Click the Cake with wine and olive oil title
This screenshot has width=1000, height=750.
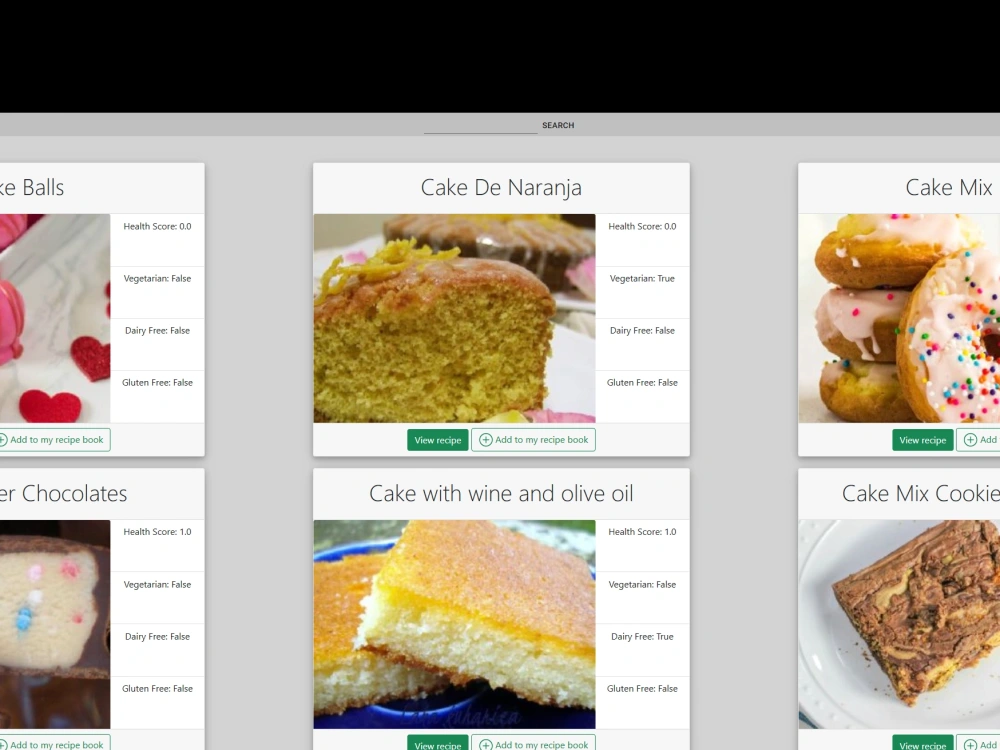pyautogui.click(x=500, y=493)
